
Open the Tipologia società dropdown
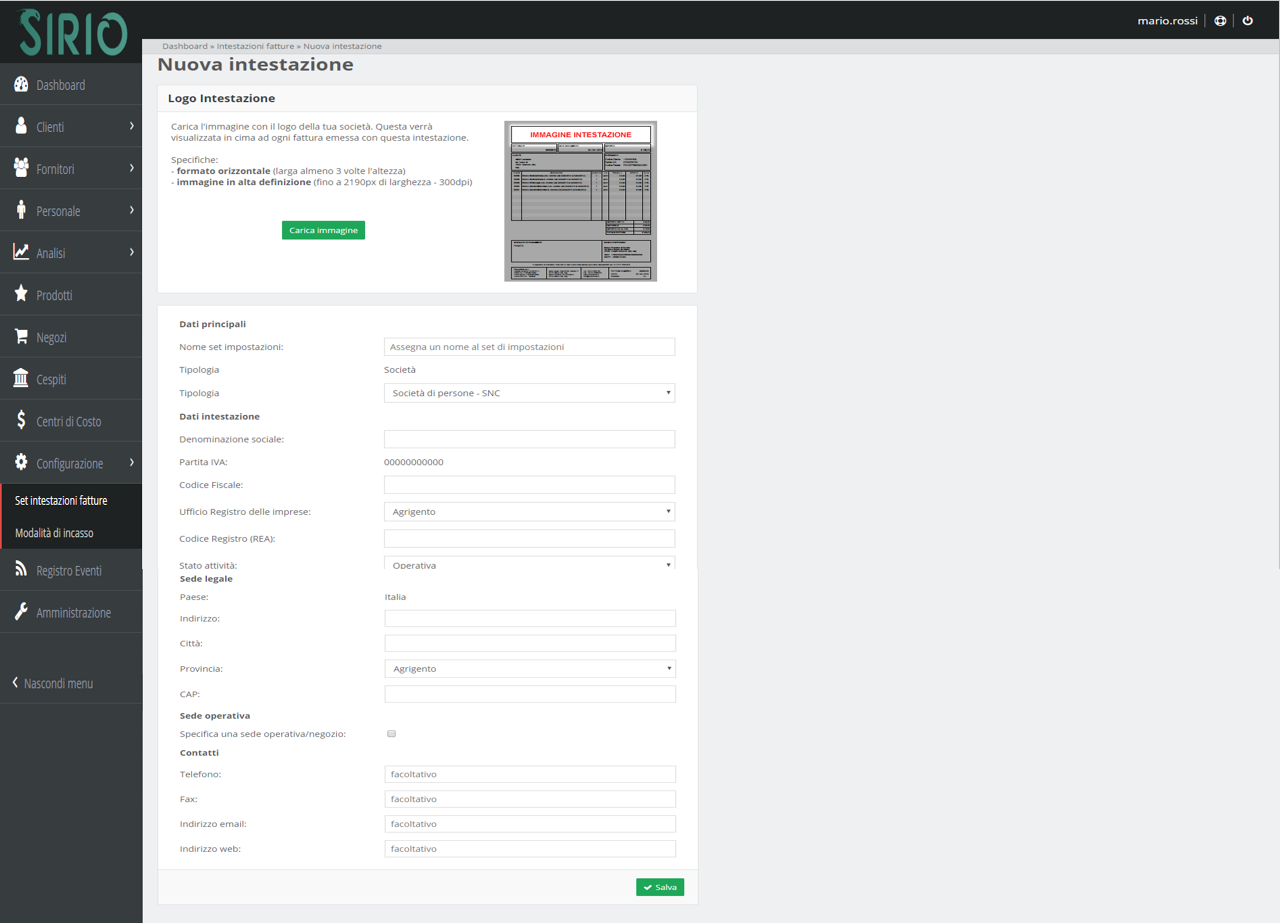[529, 393]
